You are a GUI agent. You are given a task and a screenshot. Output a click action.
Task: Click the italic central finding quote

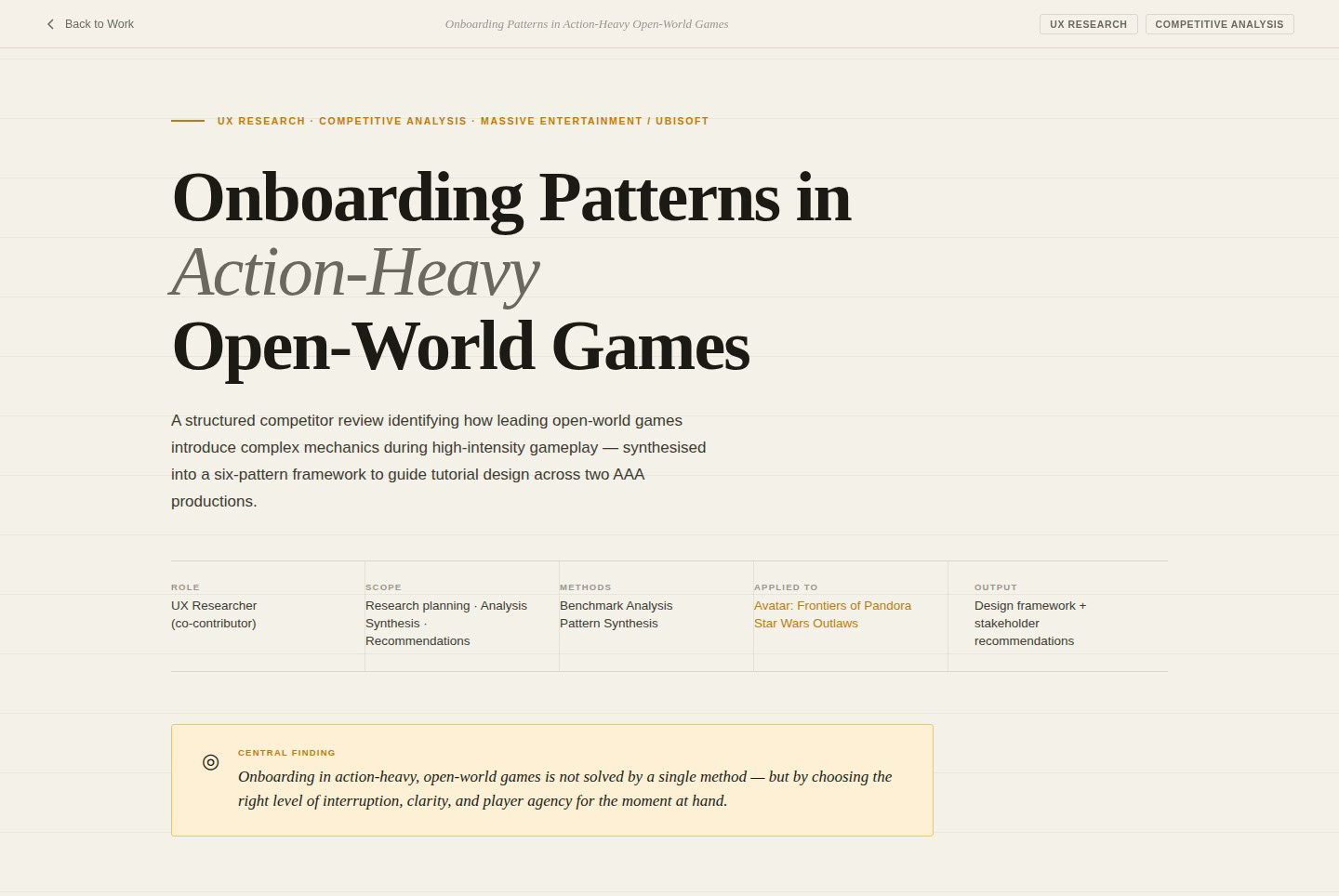click(564, 789)
